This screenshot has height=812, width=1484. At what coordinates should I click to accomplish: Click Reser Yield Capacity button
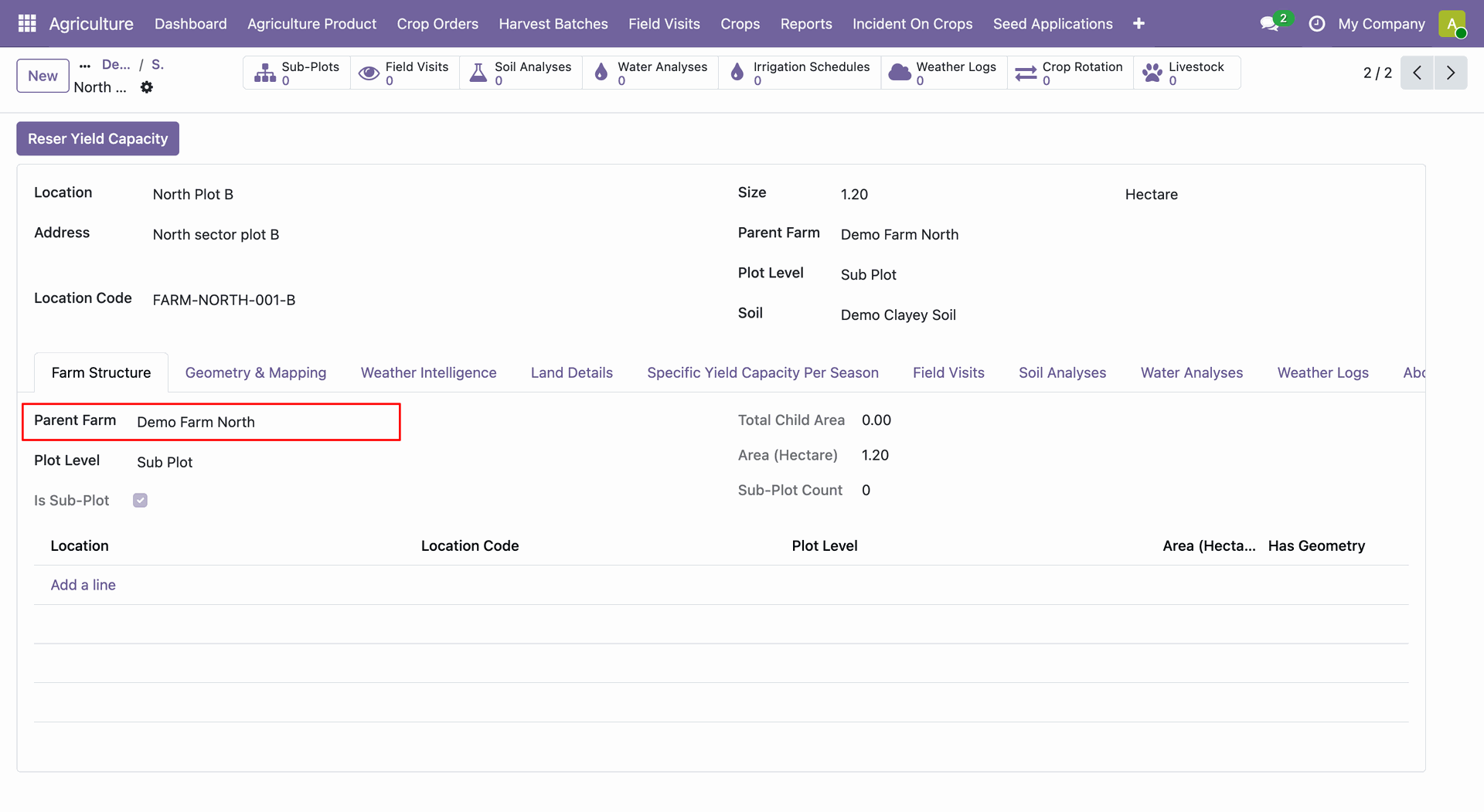97,138
